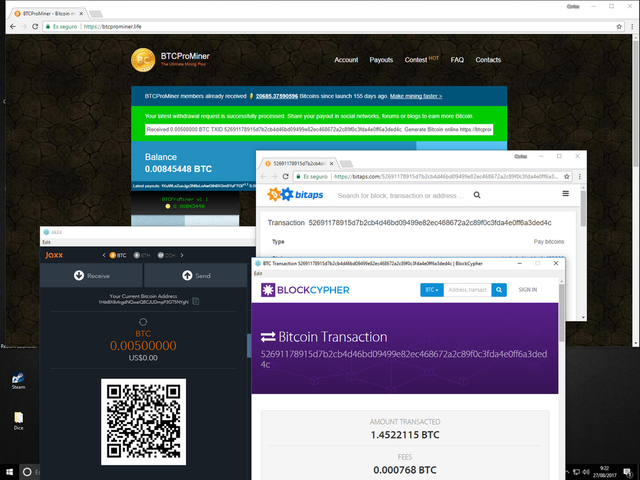This screenshot has height=480, width=640.
Task: Select the ETH coin tab in Jaxx
Action: click(142, 255)
